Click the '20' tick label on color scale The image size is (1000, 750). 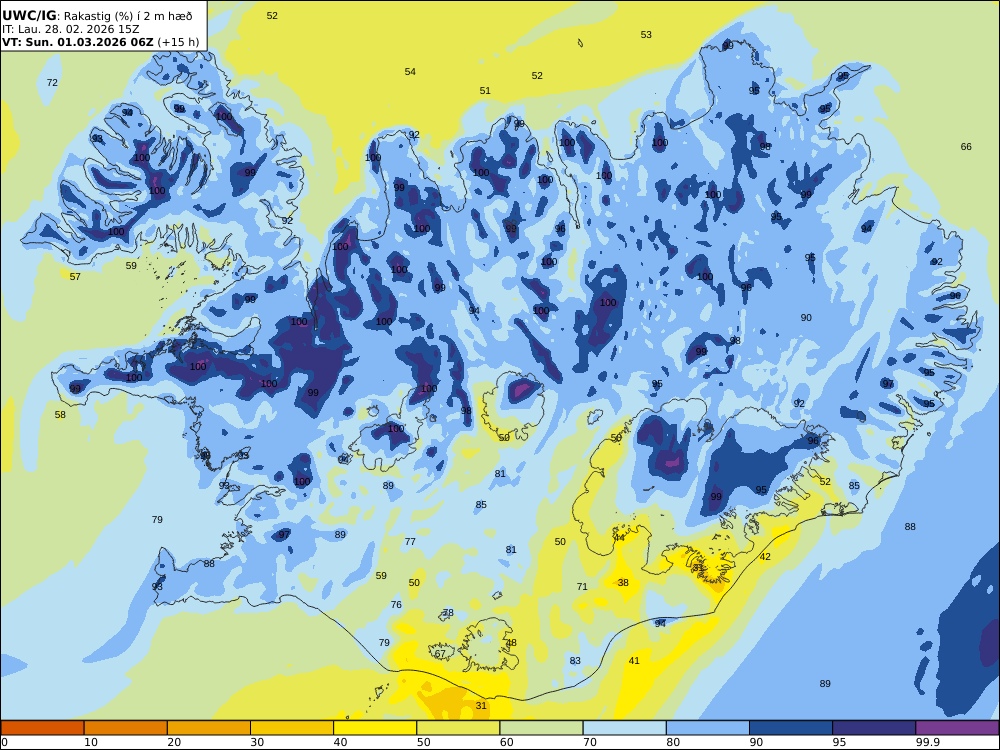pos(174,742)
